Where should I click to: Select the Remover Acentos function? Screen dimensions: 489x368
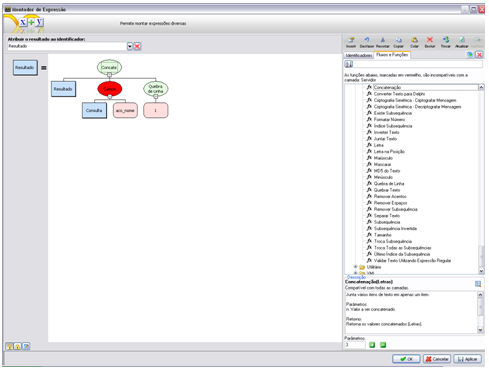[390, 196]
